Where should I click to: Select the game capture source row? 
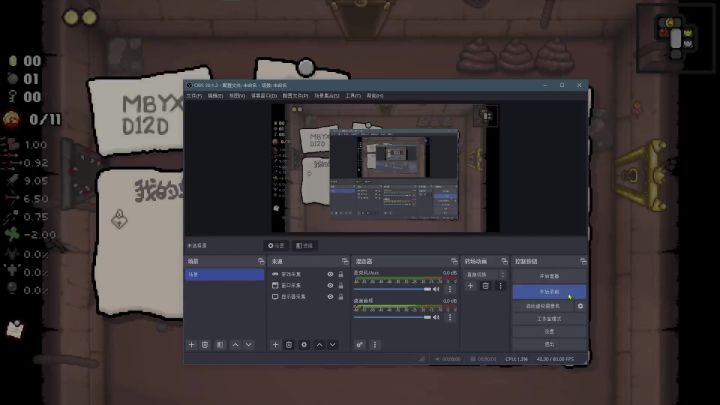click(x=308, y=274)
